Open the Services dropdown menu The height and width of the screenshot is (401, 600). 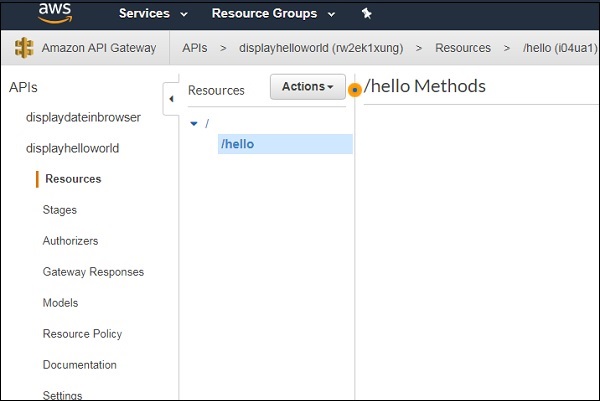click(153, 14)
